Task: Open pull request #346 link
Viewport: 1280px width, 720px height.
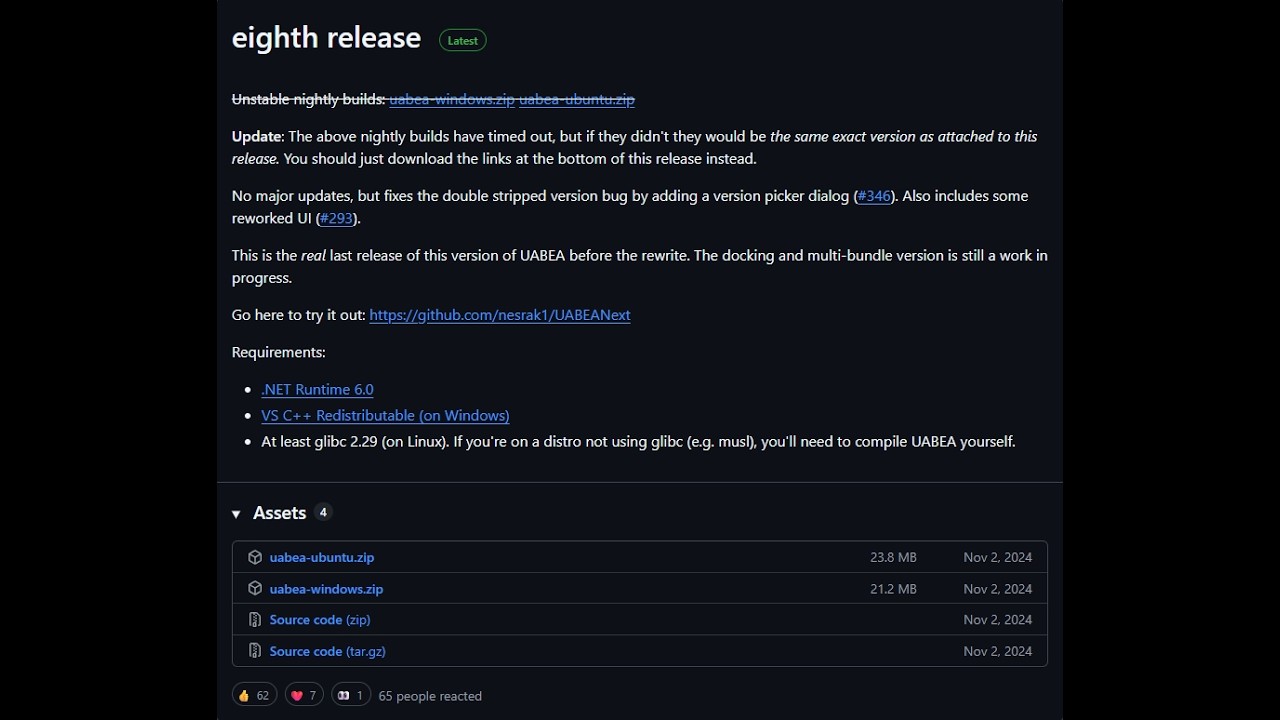Action: [874, 196]
